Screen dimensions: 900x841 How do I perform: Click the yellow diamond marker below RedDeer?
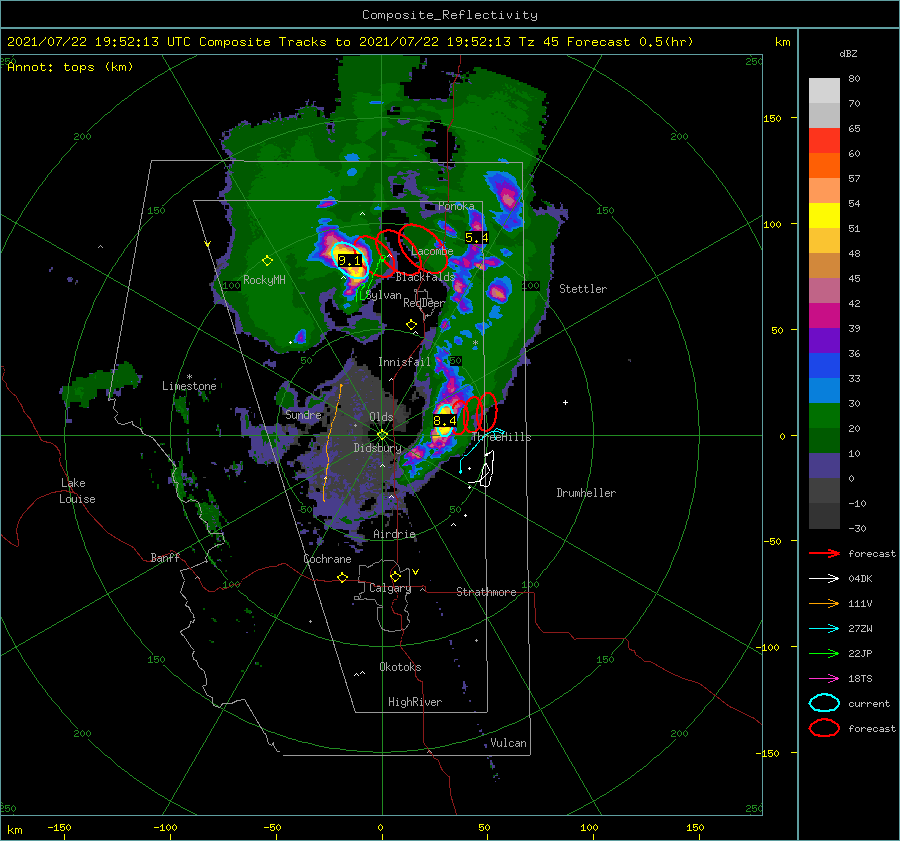pyautogui.click(x=411, y=325)
